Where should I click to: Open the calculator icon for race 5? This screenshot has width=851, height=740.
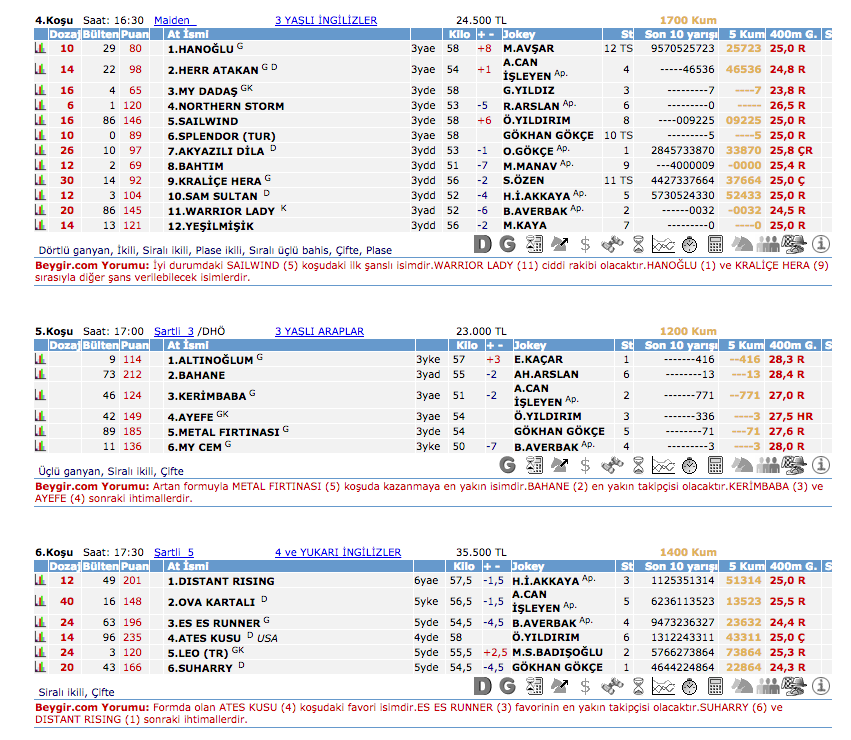[715, 464]
